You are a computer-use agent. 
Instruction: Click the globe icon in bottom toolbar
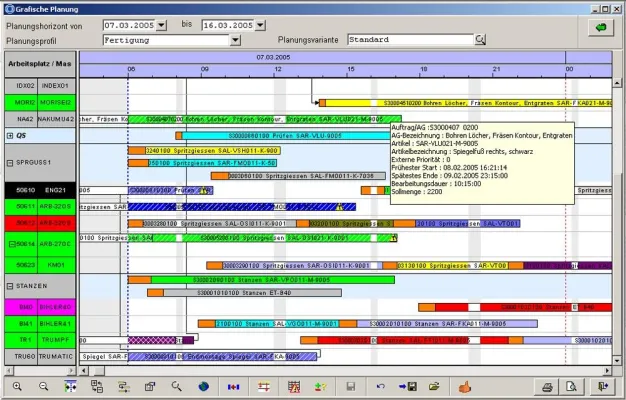203,386
